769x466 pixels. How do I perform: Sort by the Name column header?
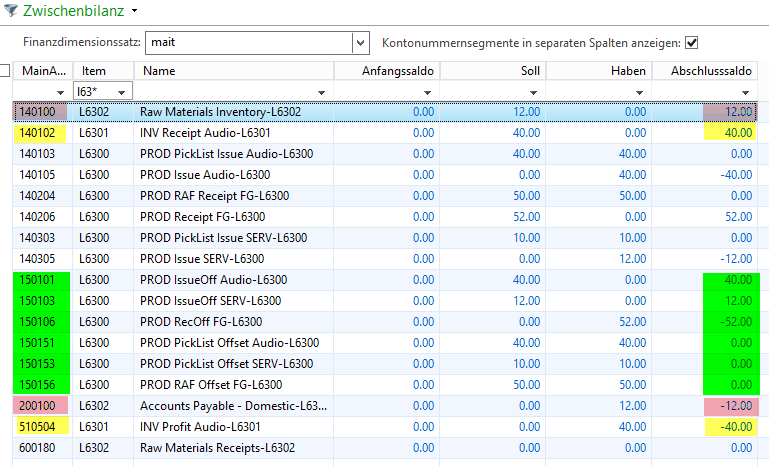[160, 70]
